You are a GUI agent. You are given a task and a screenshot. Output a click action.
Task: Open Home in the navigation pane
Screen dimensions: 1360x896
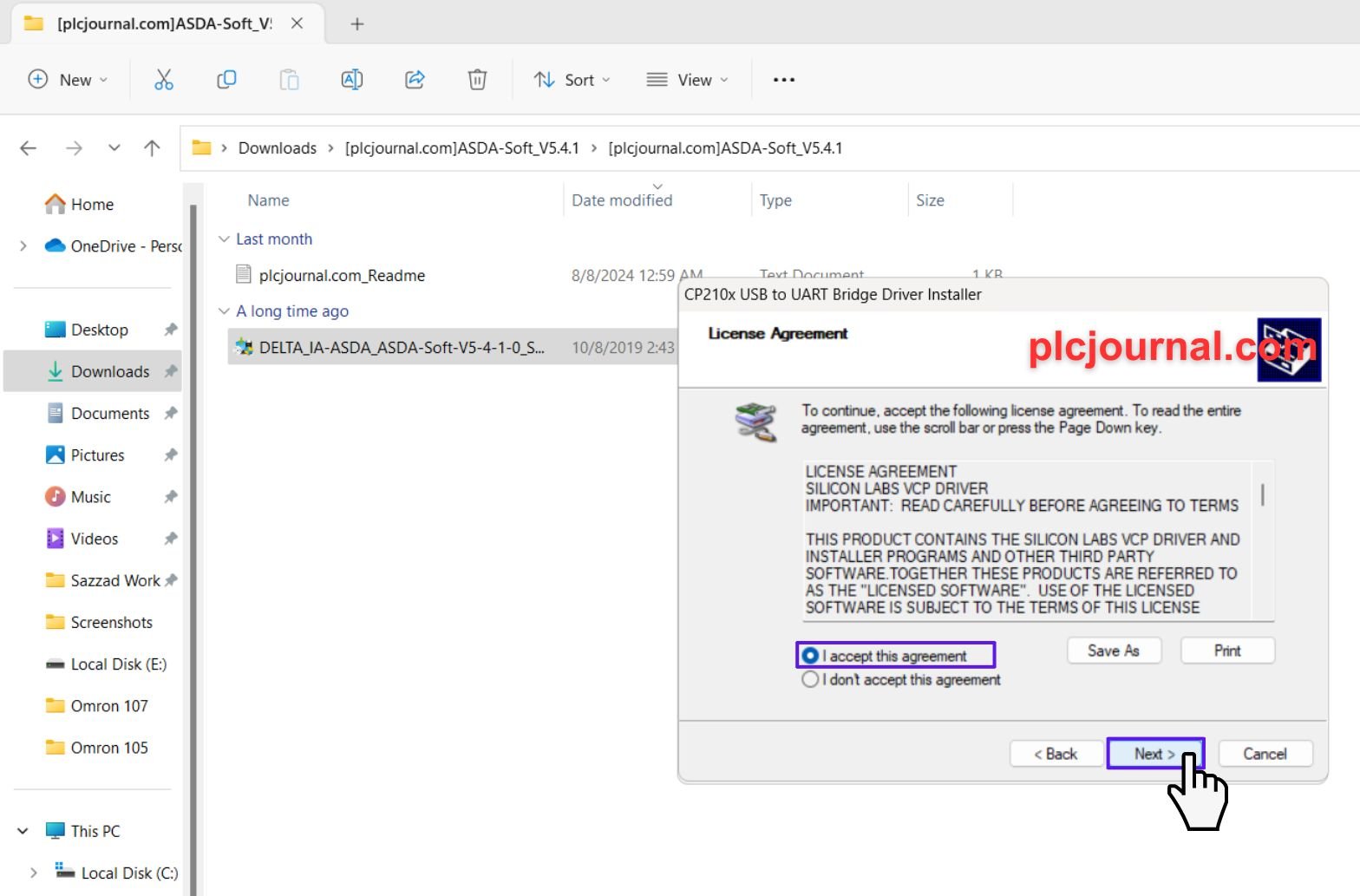point(79,204)
